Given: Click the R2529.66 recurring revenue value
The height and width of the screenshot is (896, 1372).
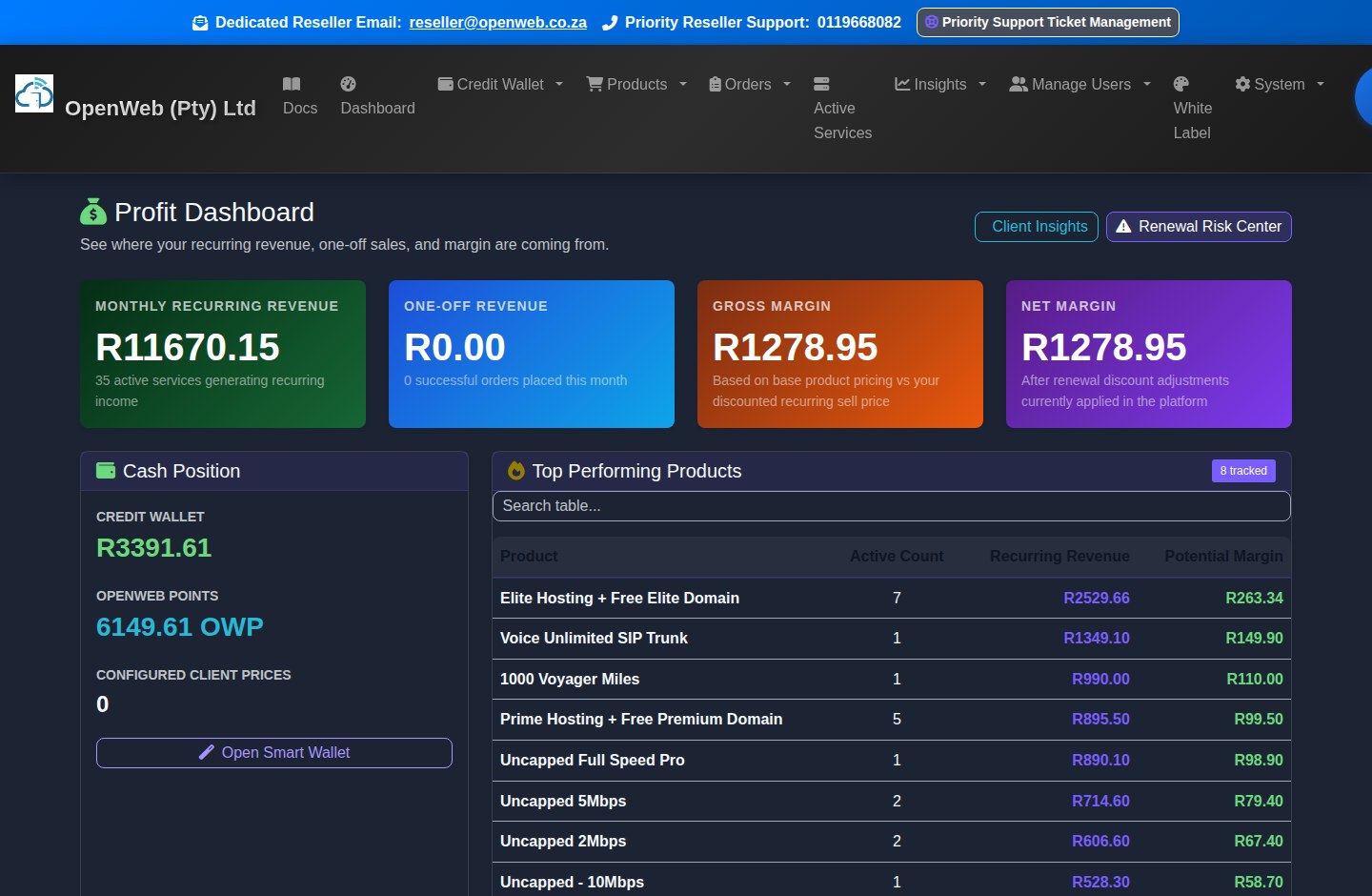Looking at the screenshot, I should pos(1097,598).
